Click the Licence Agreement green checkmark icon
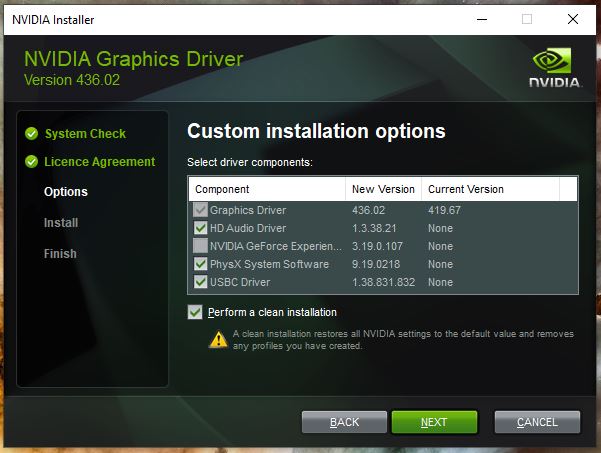 coord(31,162)
